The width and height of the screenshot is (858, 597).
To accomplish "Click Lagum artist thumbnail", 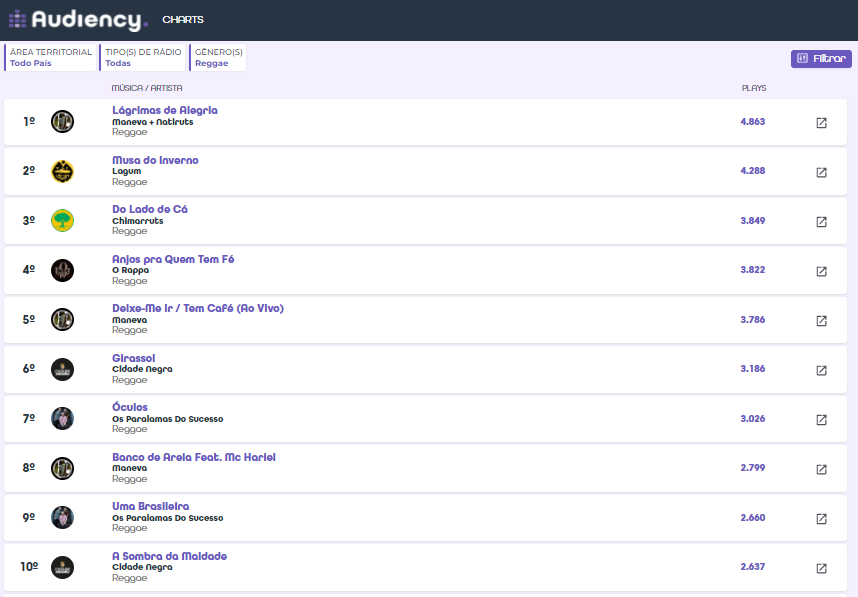I will tap(62, 171).
